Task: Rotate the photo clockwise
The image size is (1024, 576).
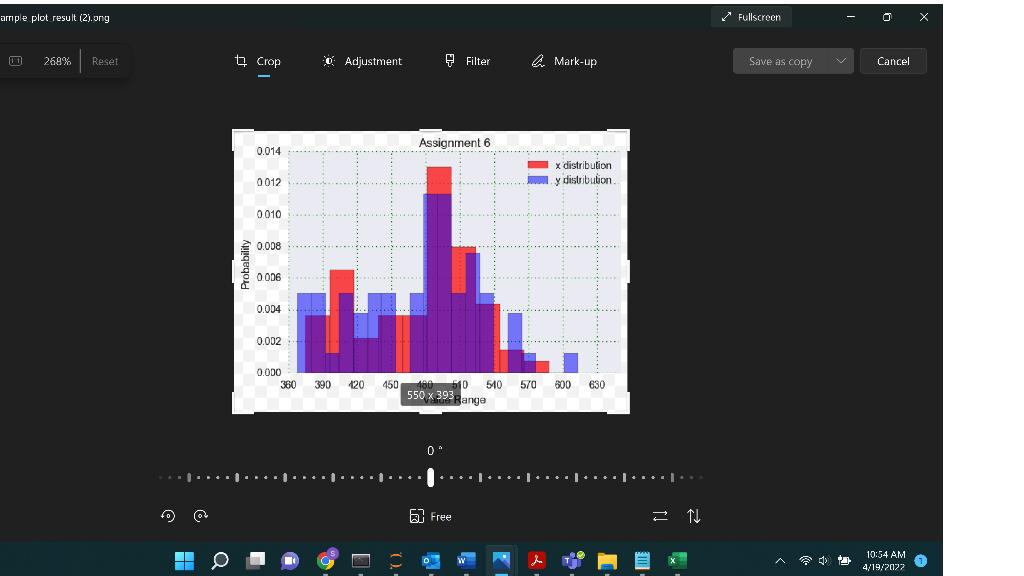Action: [x=201, y=516]
